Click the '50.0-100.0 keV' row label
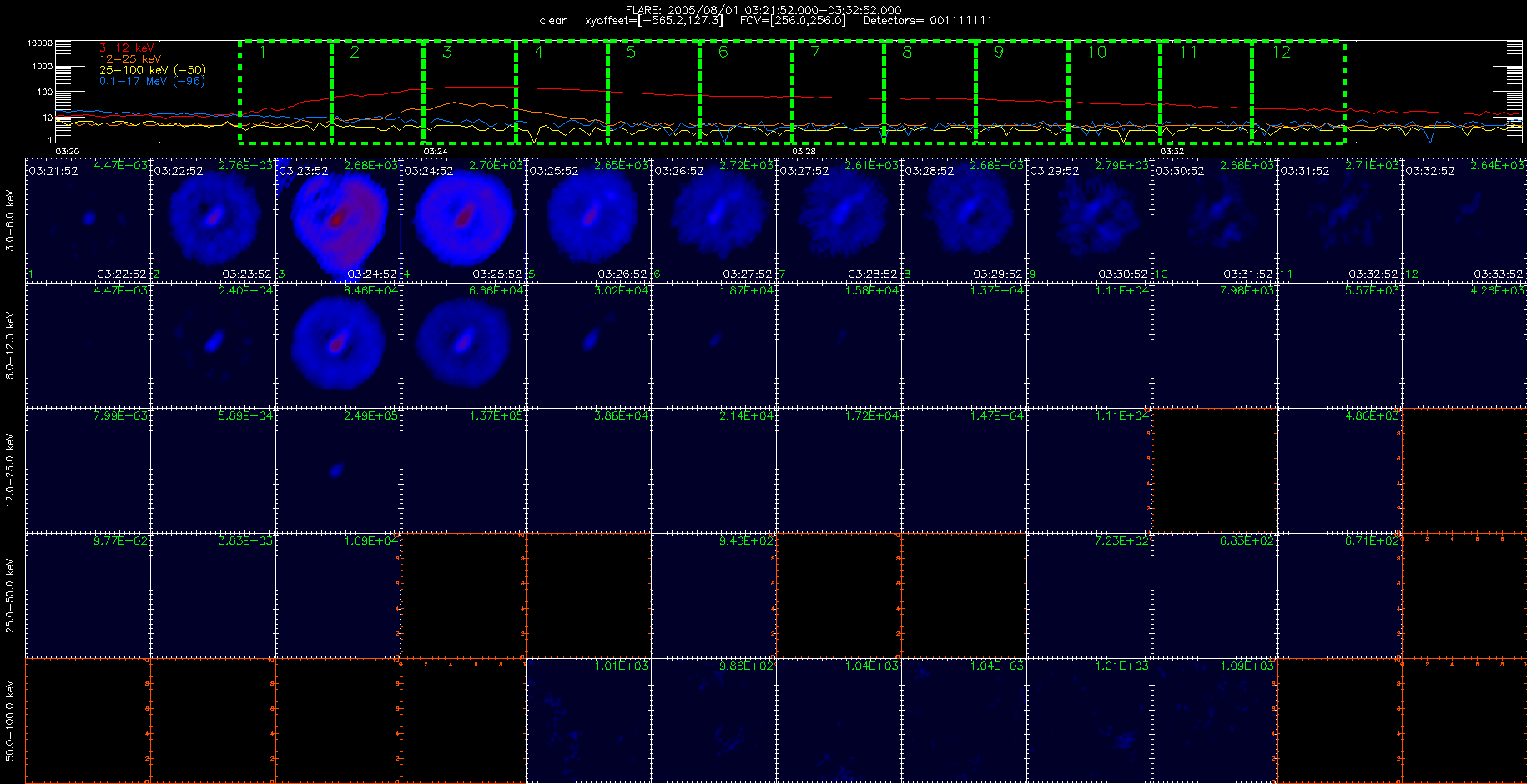 tap(10, 721)
